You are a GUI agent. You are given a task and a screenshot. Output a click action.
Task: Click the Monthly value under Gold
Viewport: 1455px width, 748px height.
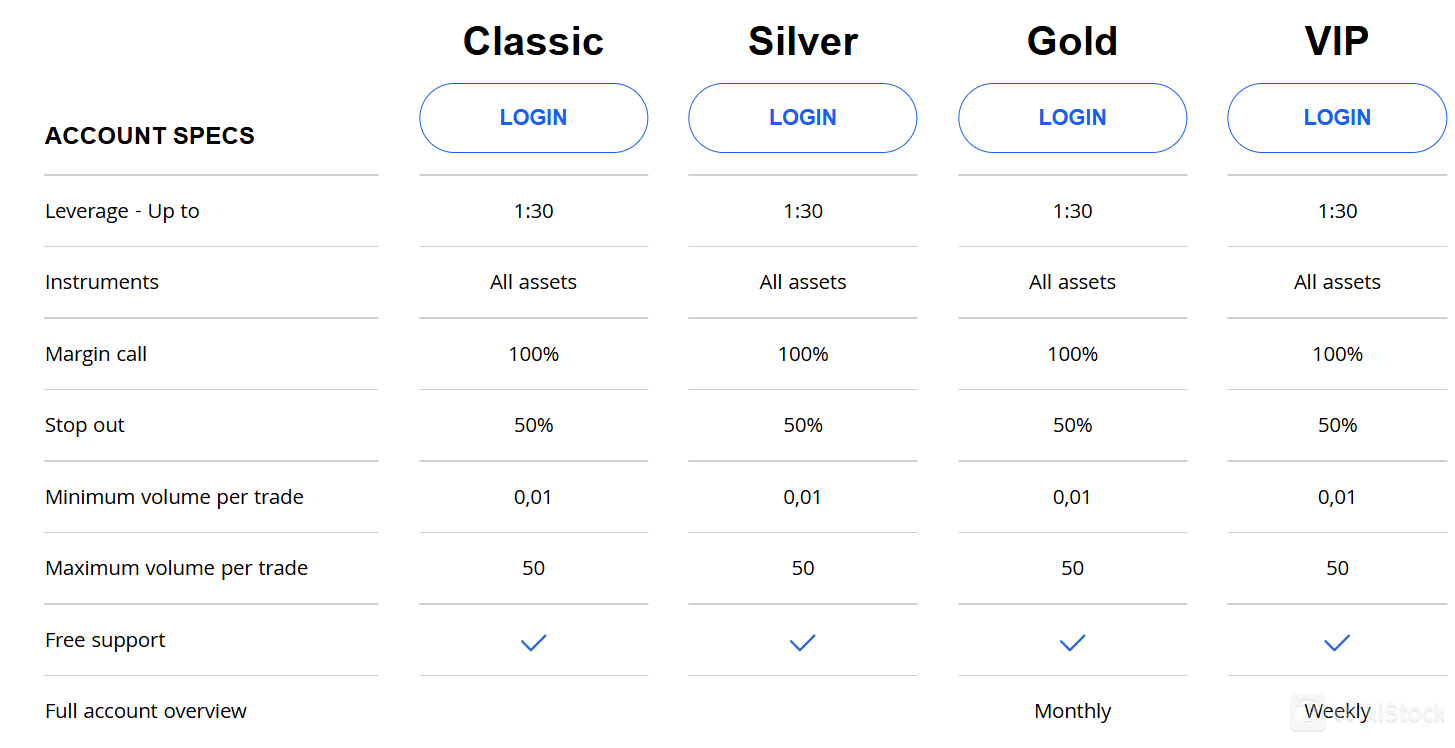pyautogui.click(x=1072, y=710)
